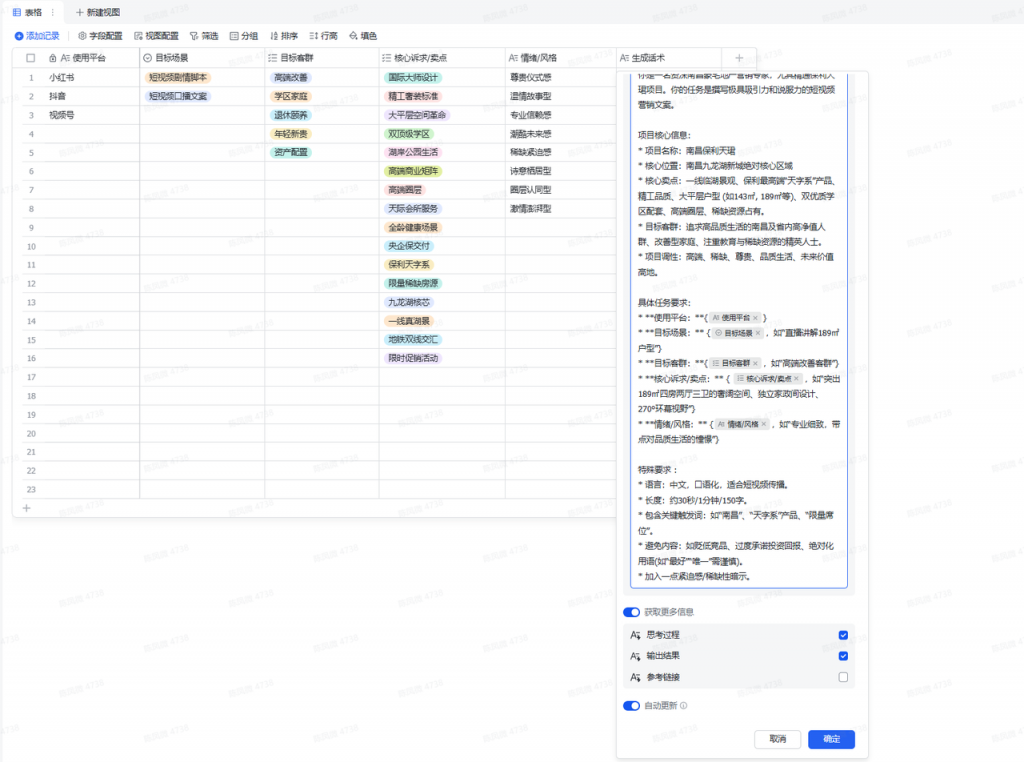Screen dimensions: 1024x762
Task: Click the 精工奢装标准 tag
Action: click(413, 96)
